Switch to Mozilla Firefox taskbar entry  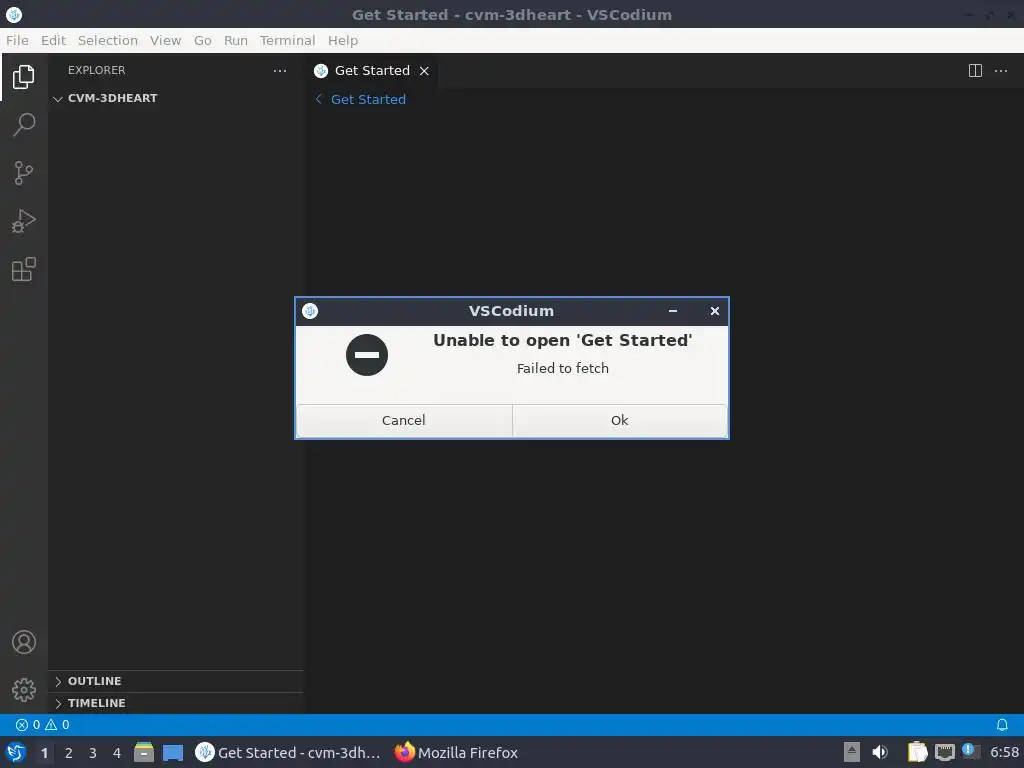(x=456, y=752)
